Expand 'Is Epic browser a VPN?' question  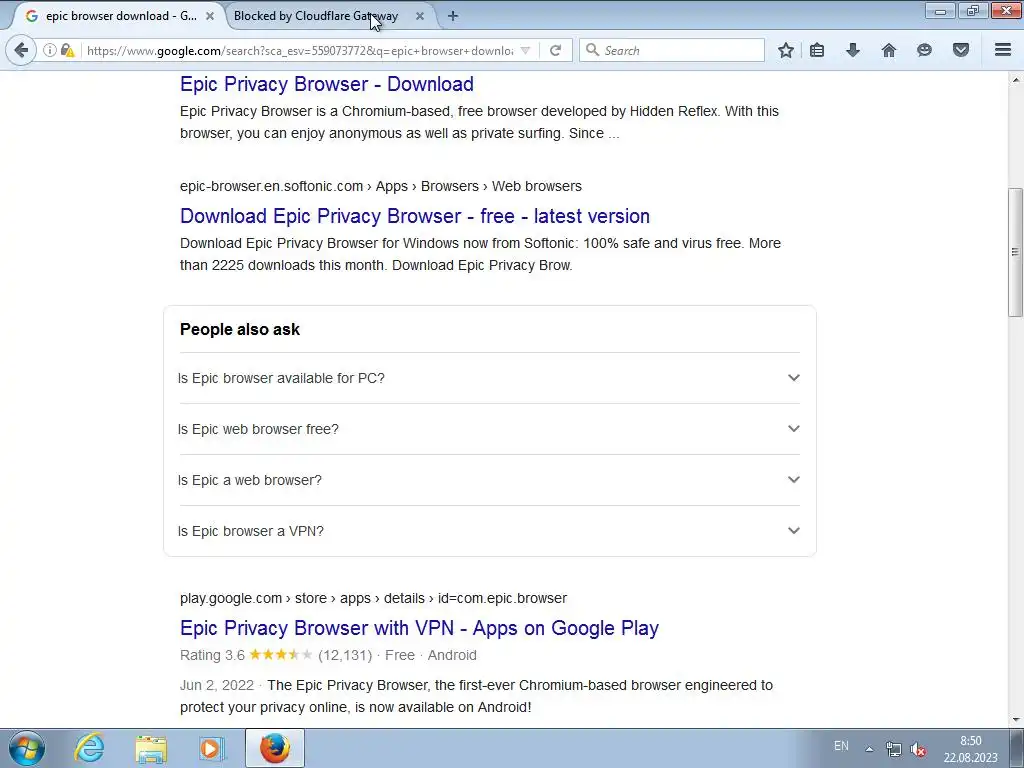[x=490, y=531]
